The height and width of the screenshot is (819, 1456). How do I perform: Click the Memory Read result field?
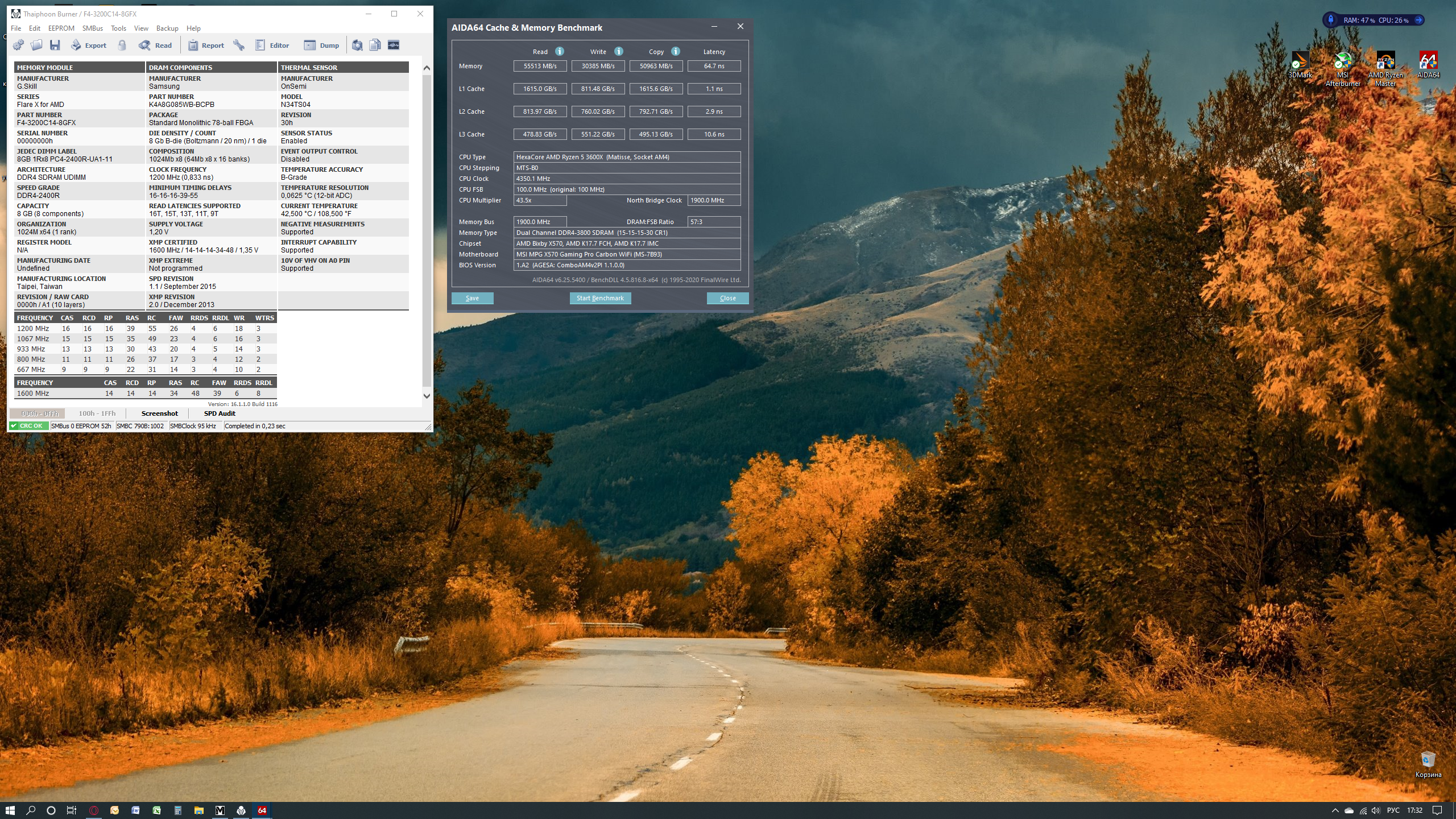pos(540,66)
